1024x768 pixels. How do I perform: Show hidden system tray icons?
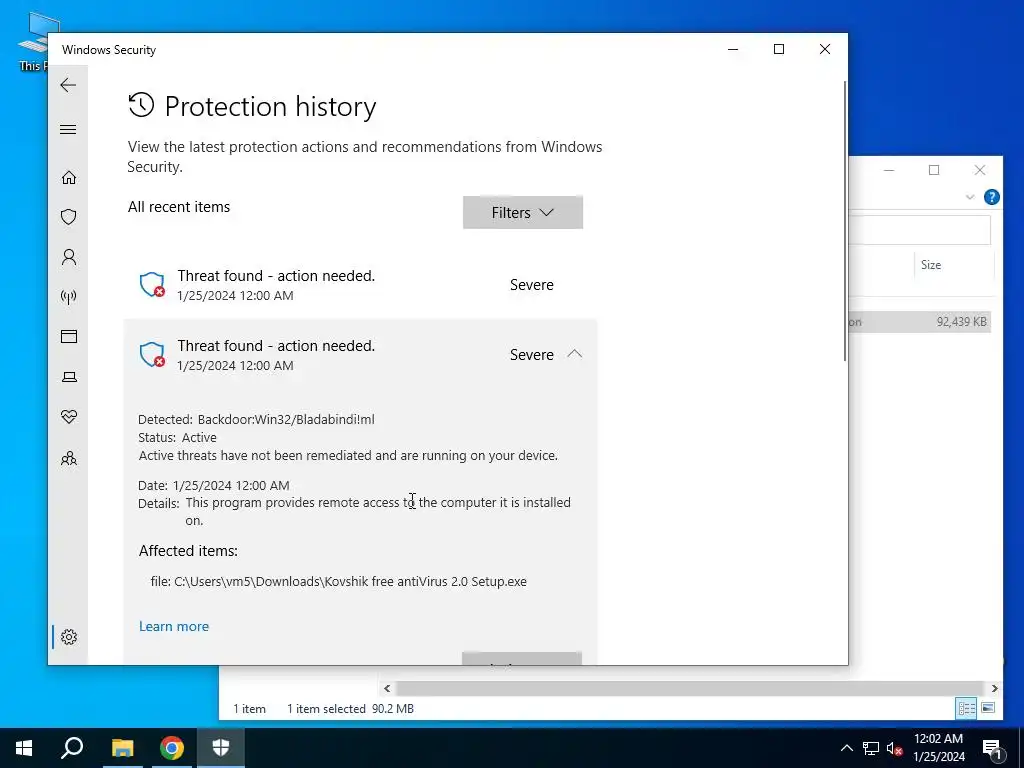(x=846, y=748)
